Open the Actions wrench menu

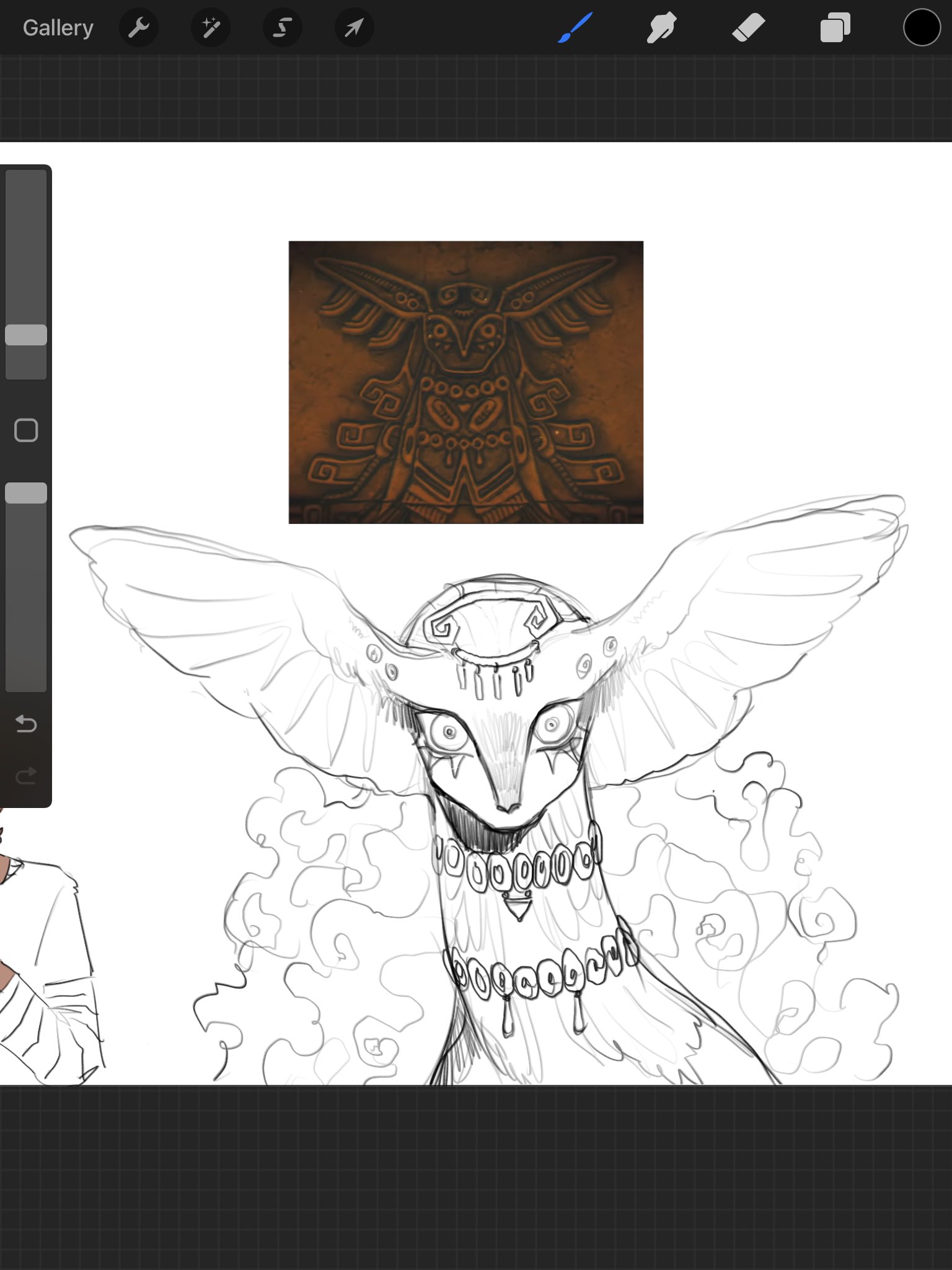(x=139, y=28)
